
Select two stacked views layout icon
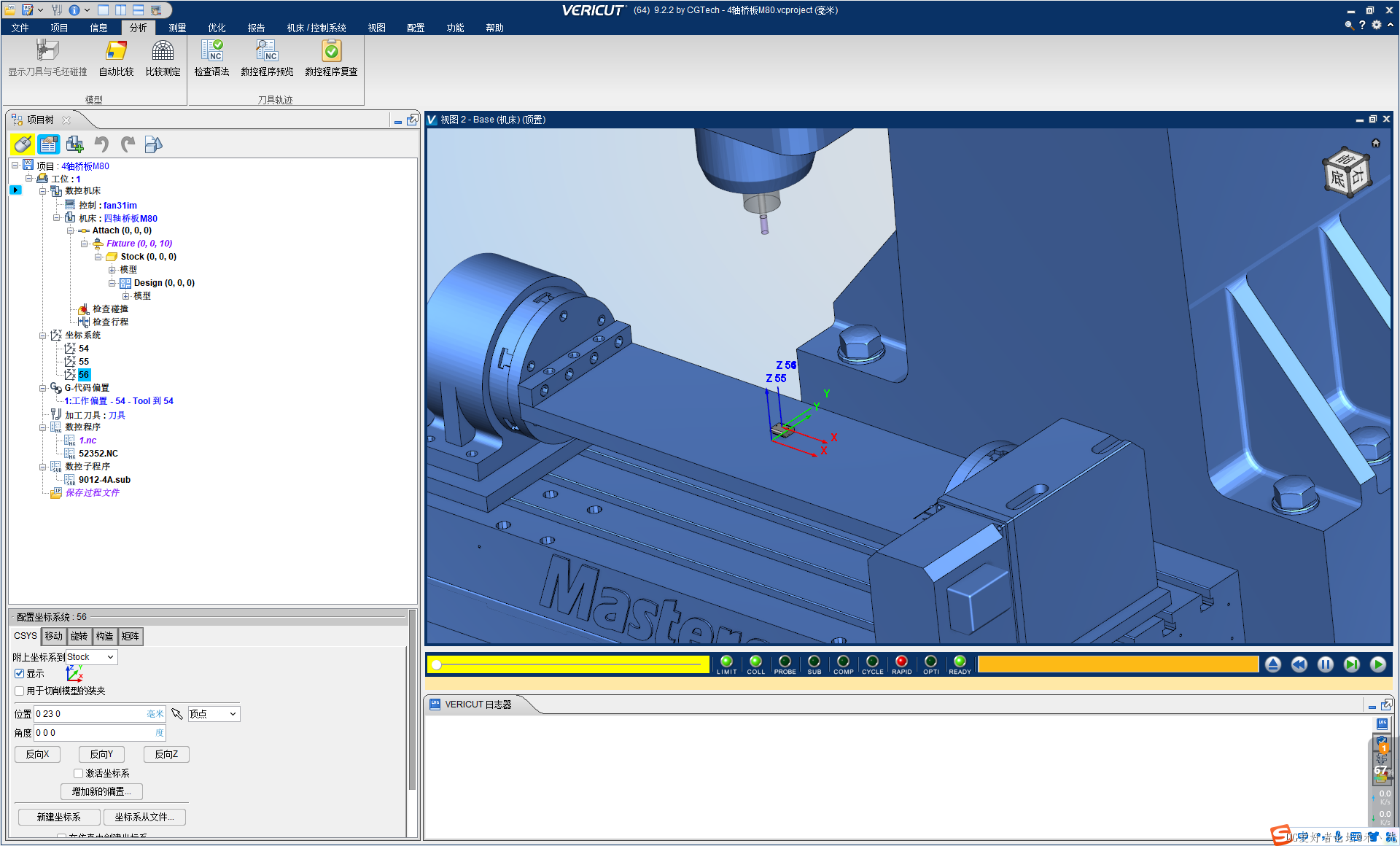point(139,10)
